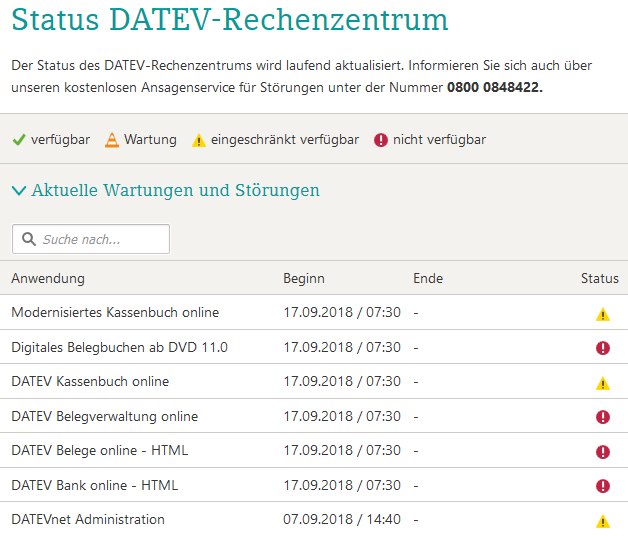This screenshot has width=628, height=540.
Task: Sort by the Ende column header
Action: pos(428,278)
